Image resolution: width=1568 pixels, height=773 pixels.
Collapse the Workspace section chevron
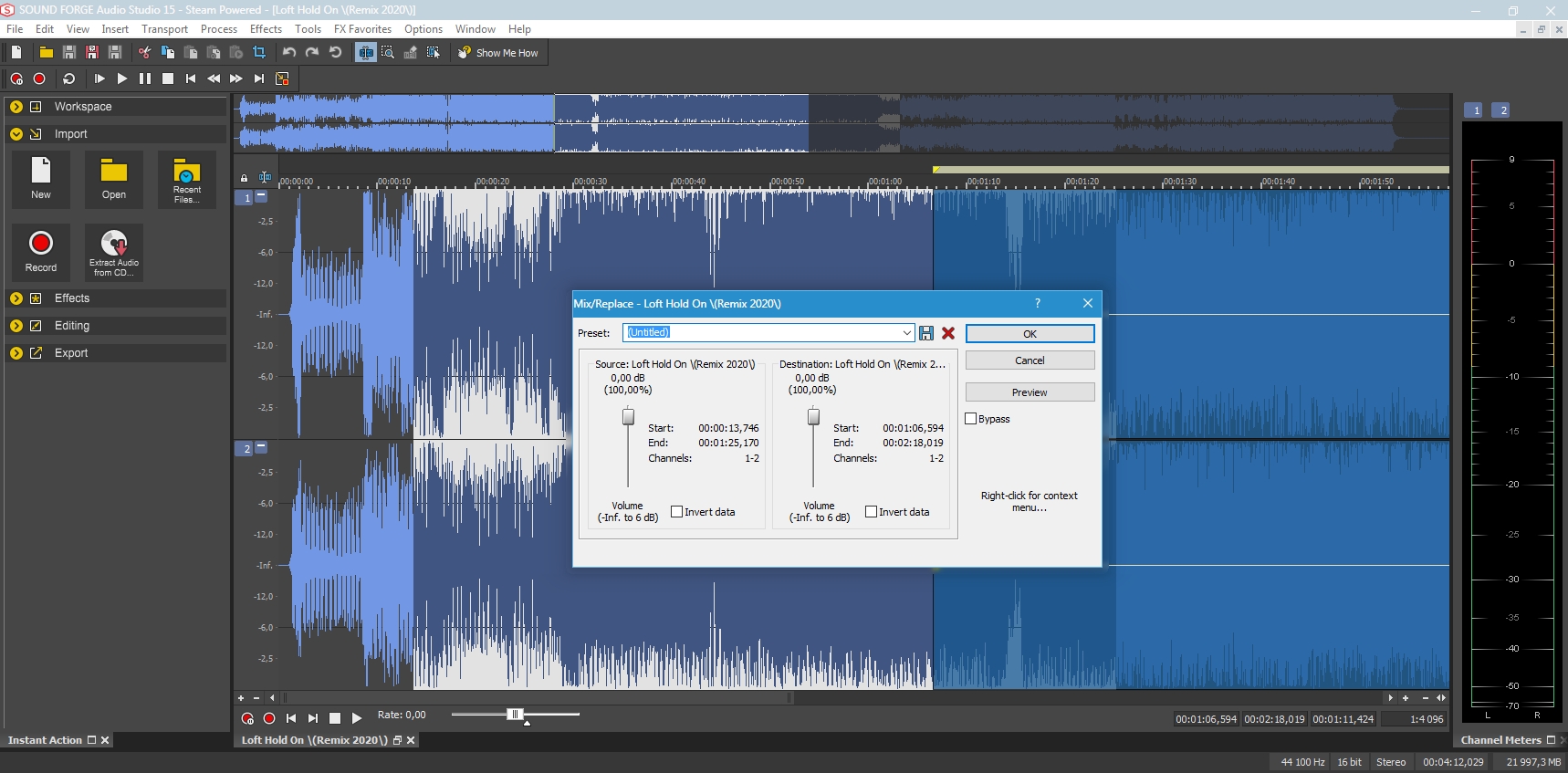pos(16,107)
